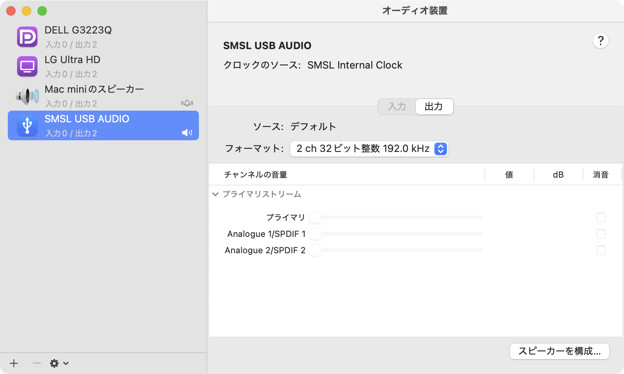This screenshot has height=374, width=624.
Task: Maximize the window with the green button
Action: 42,11
